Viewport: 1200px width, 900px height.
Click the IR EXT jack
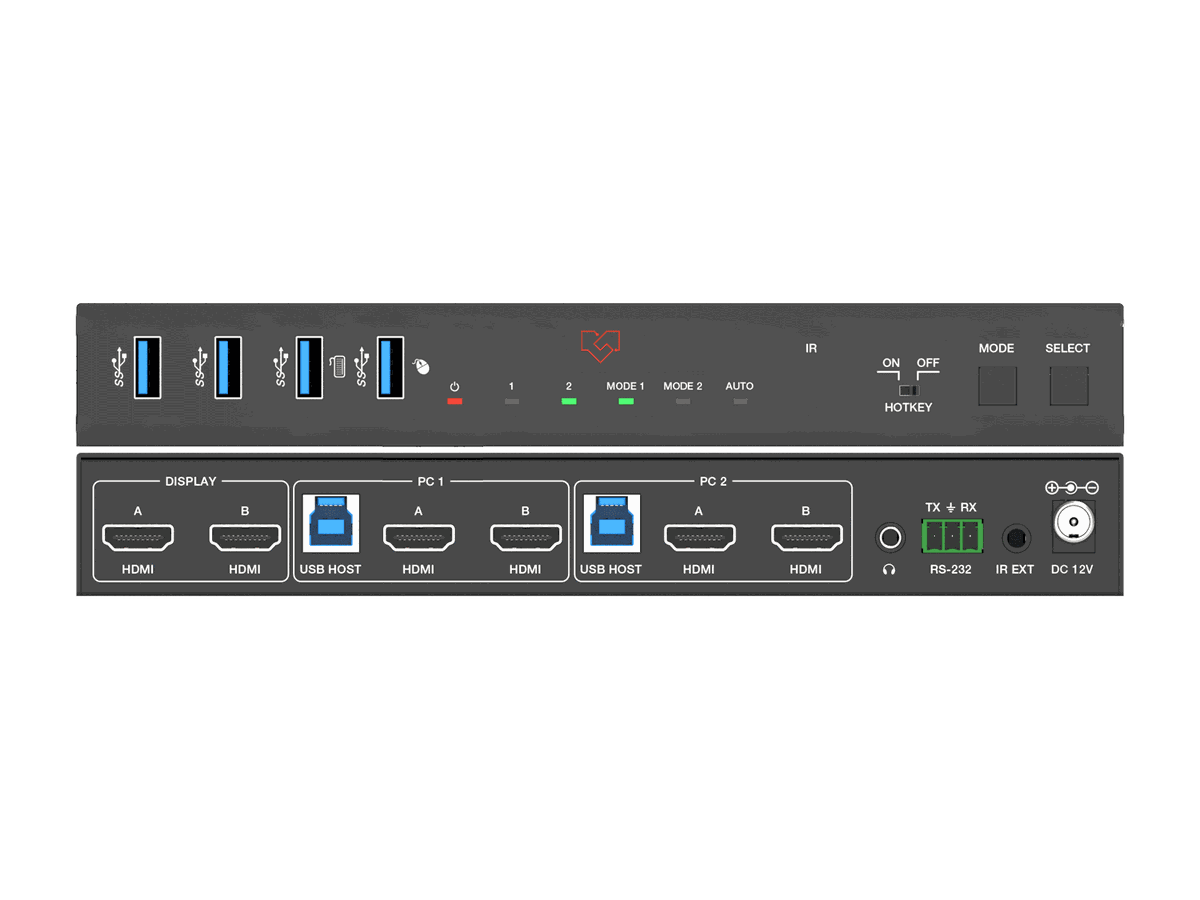click(1016, 538)
